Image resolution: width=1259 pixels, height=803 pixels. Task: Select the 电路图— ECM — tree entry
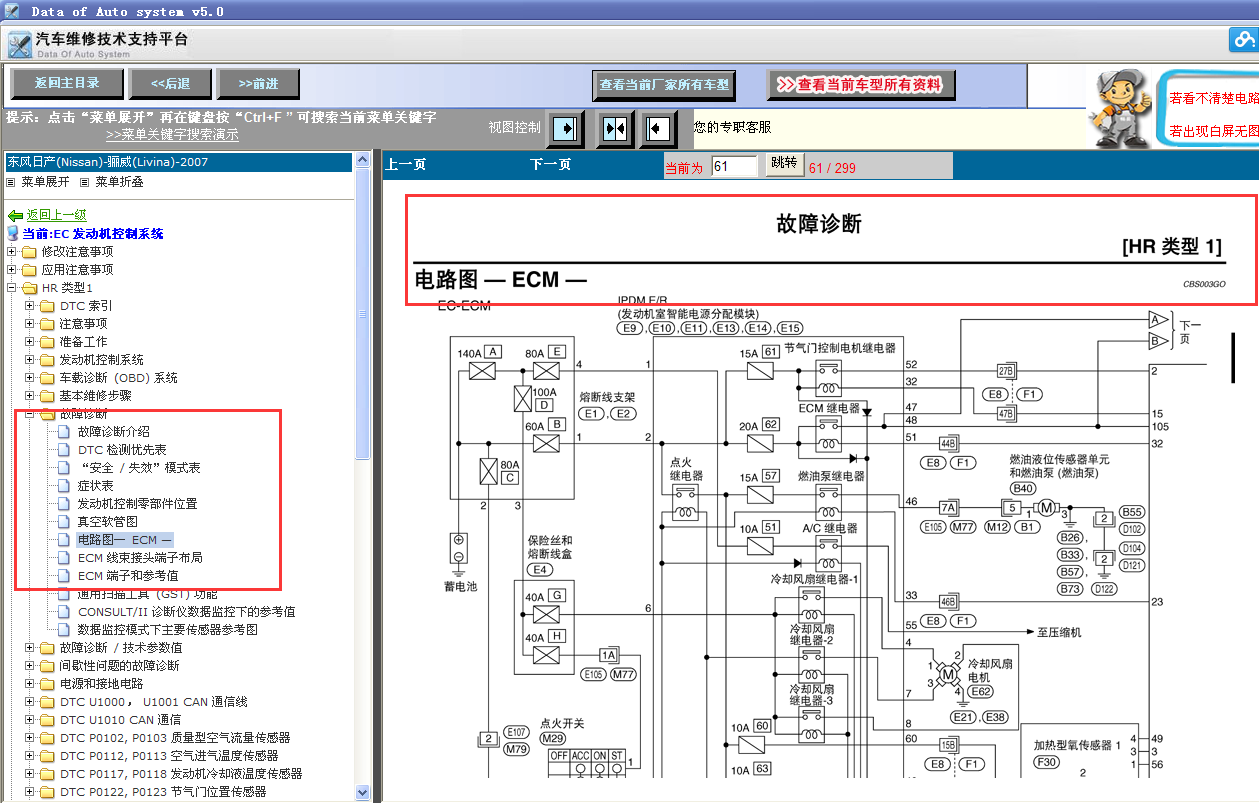point(125,540)
